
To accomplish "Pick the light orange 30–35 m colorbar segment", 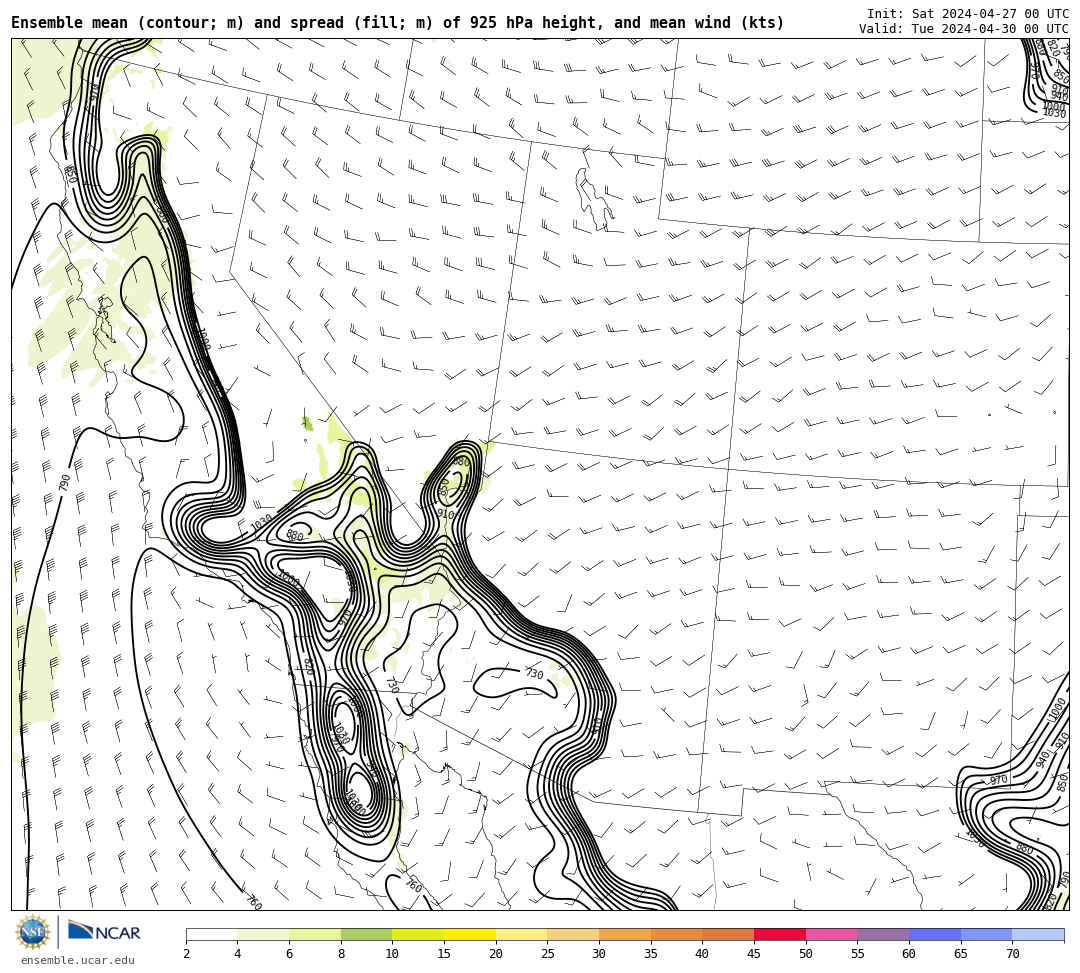I will 625,934.
